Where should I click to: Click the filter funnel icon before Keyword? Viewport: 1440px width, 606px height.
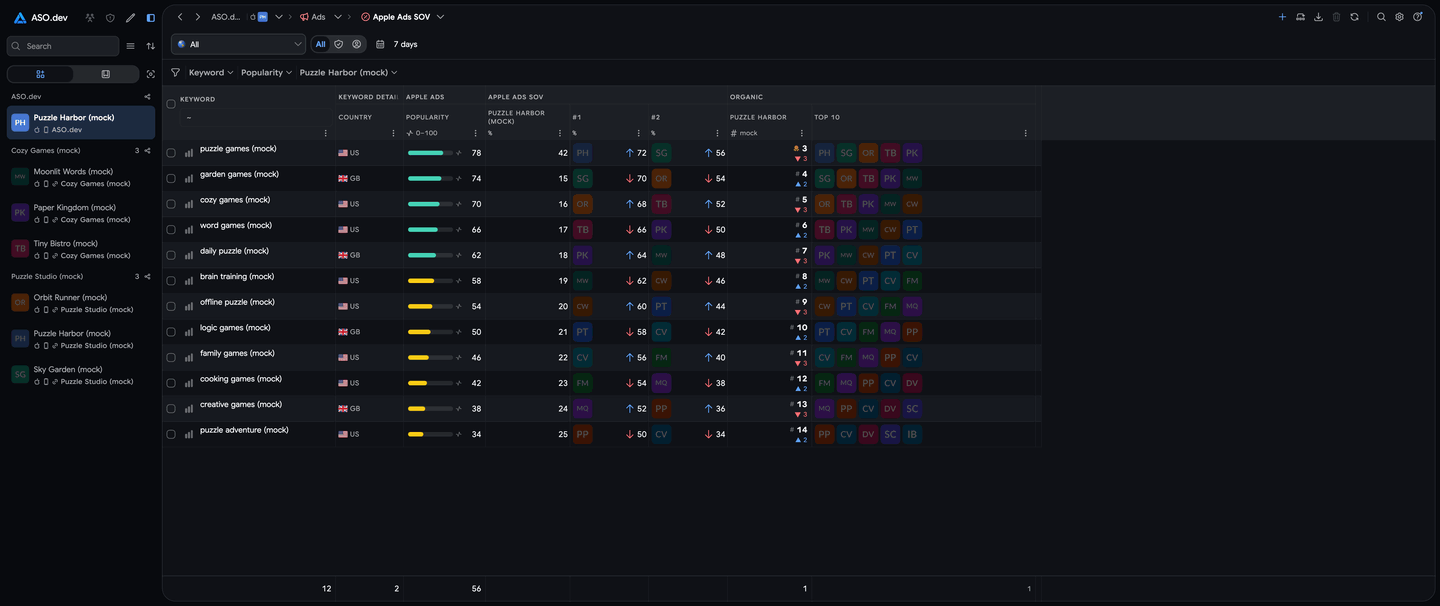coord(175,72)
